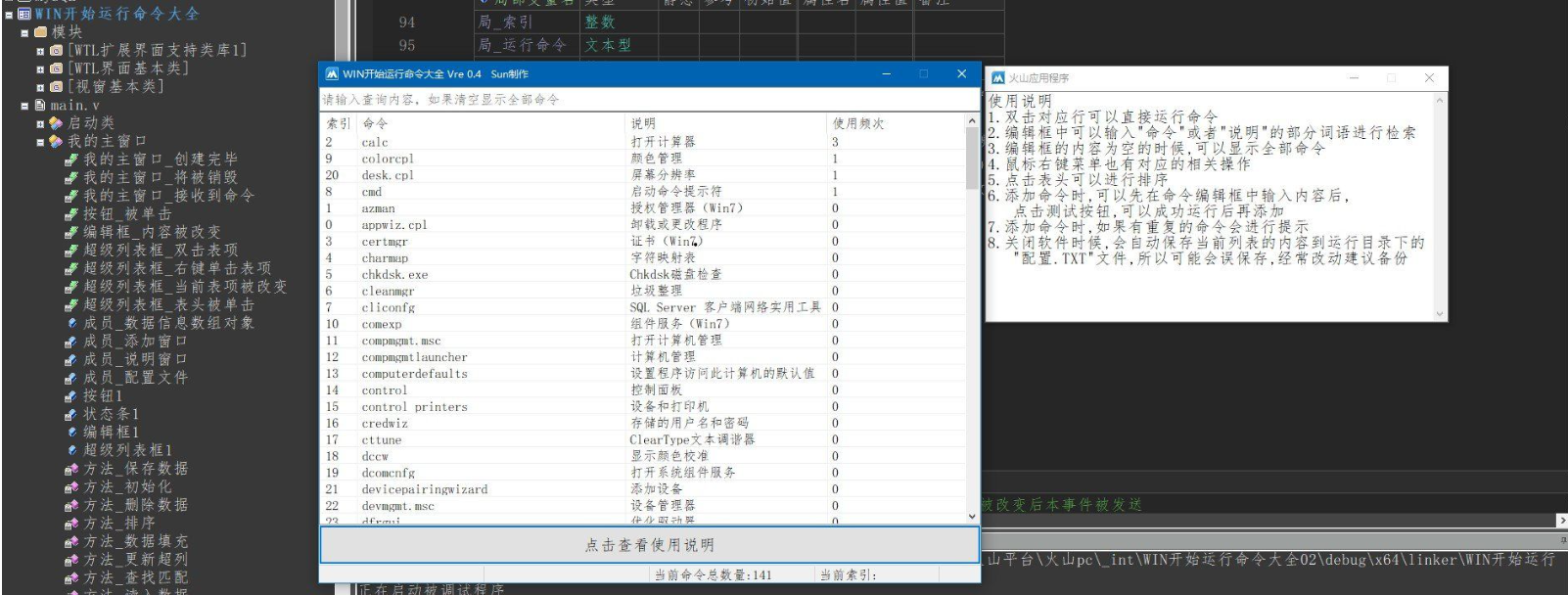Select 方法_初始化 in the project tree
Image resolution: width=1568 pixels, height=595 pixels.
(127, 486)
